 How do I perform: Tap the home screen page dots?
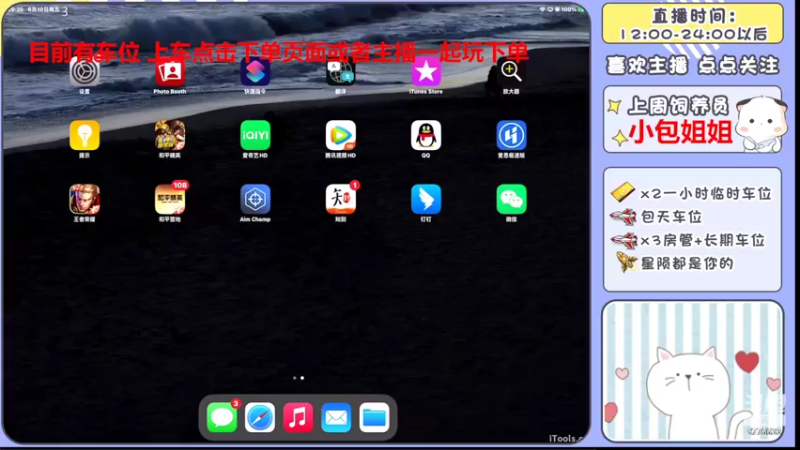coord(298,378)
